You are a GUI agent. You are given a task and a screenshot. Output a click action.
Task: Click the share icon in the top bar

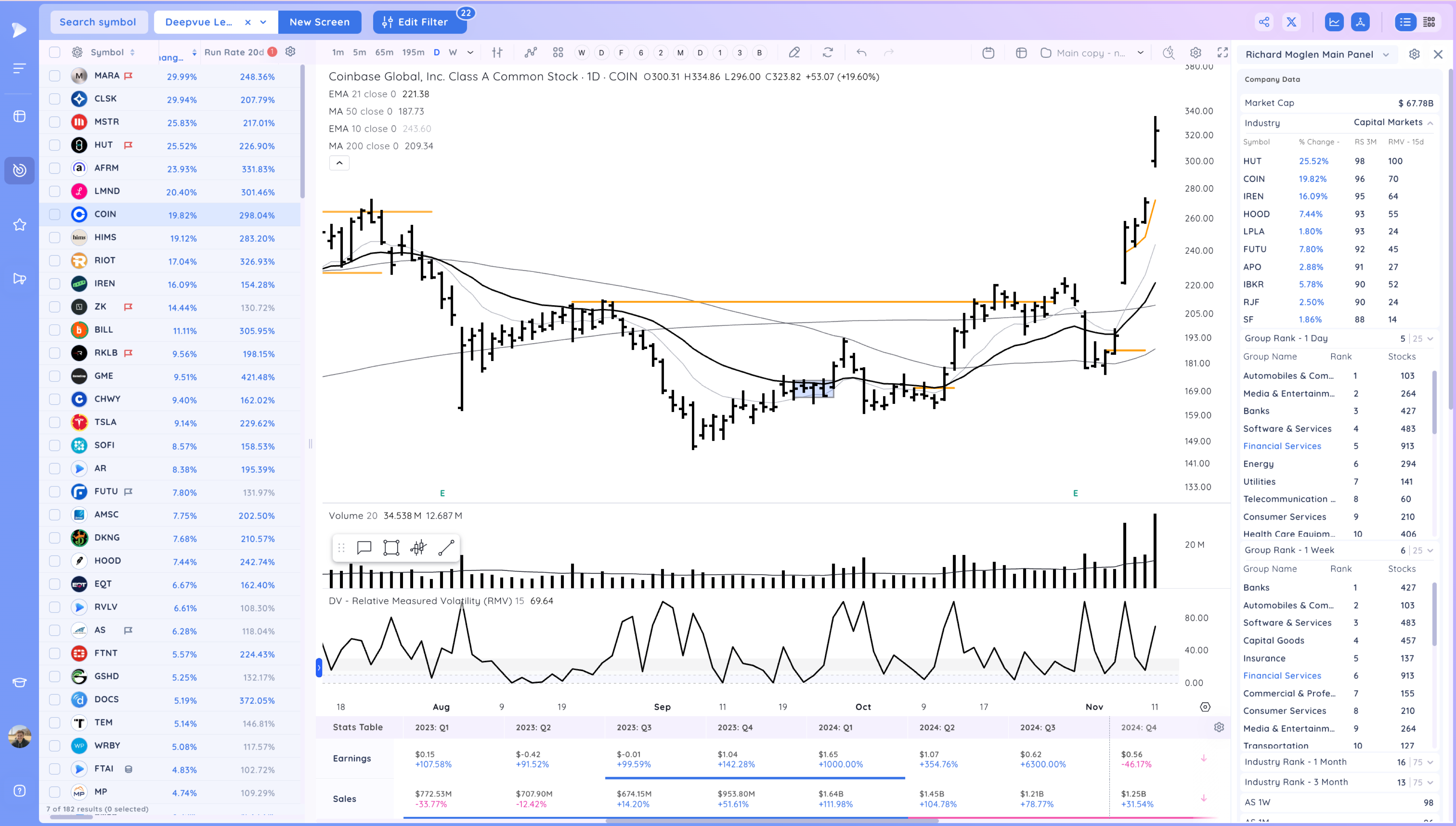coord(1264,22)
